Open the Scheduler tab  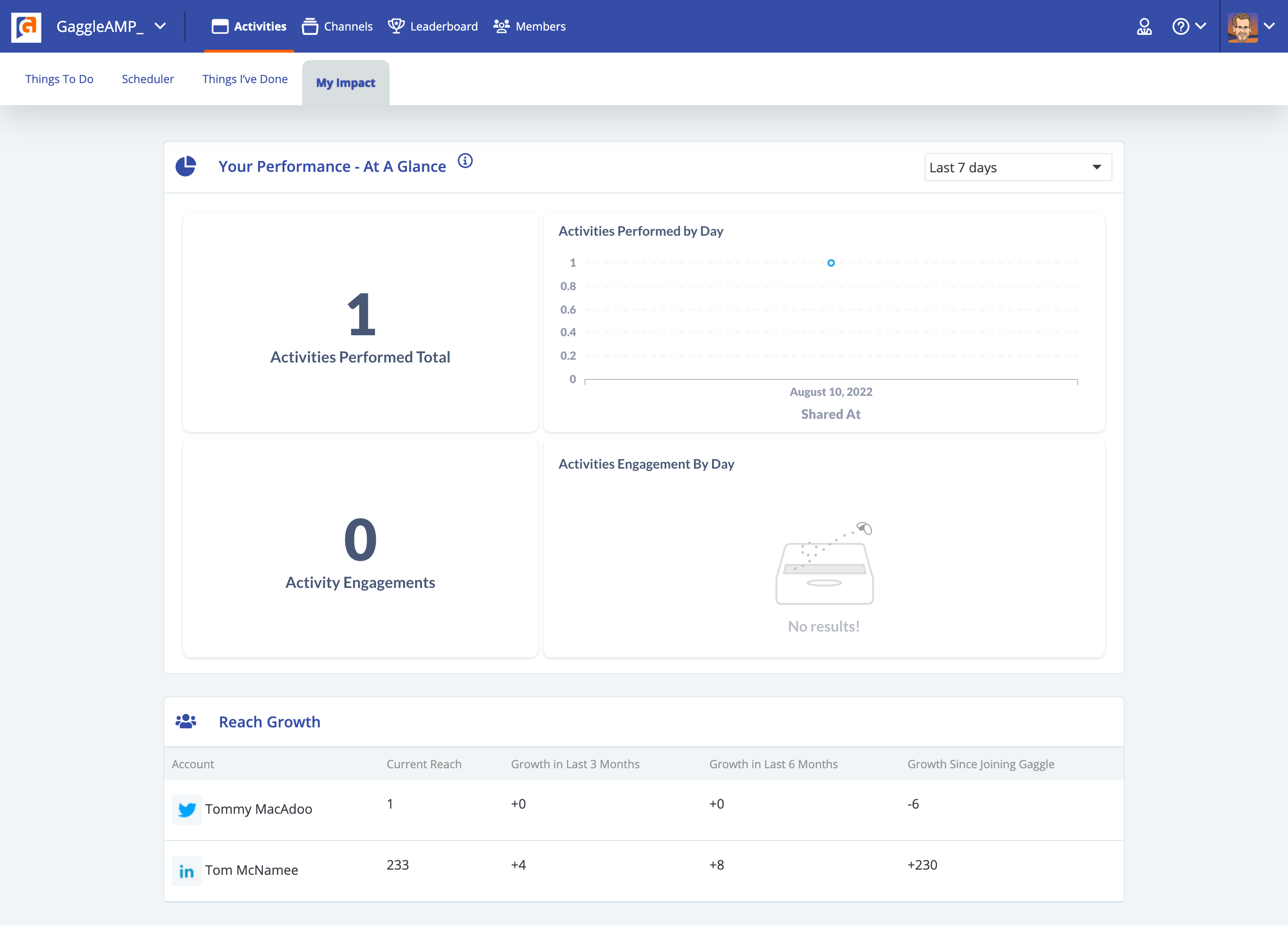[x=148, y=79]
